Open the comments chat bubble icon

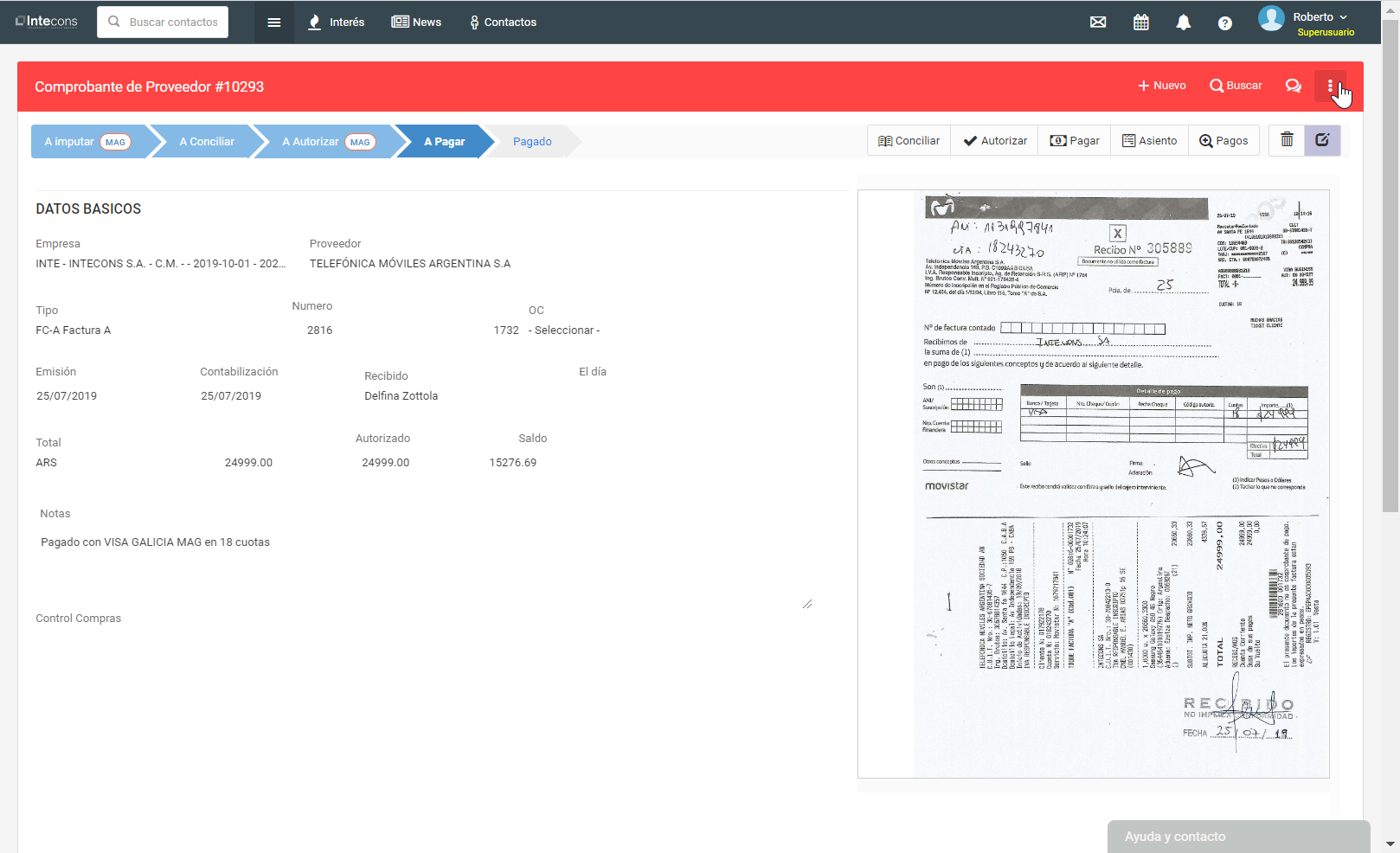click(1293, 86)
